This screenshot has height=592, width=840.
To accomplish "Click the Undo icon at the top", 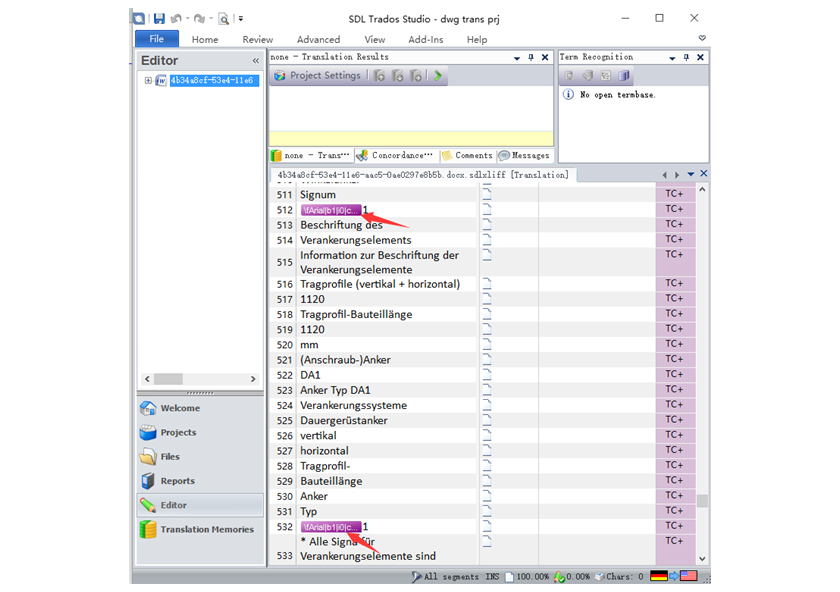I will click(175, 17).
